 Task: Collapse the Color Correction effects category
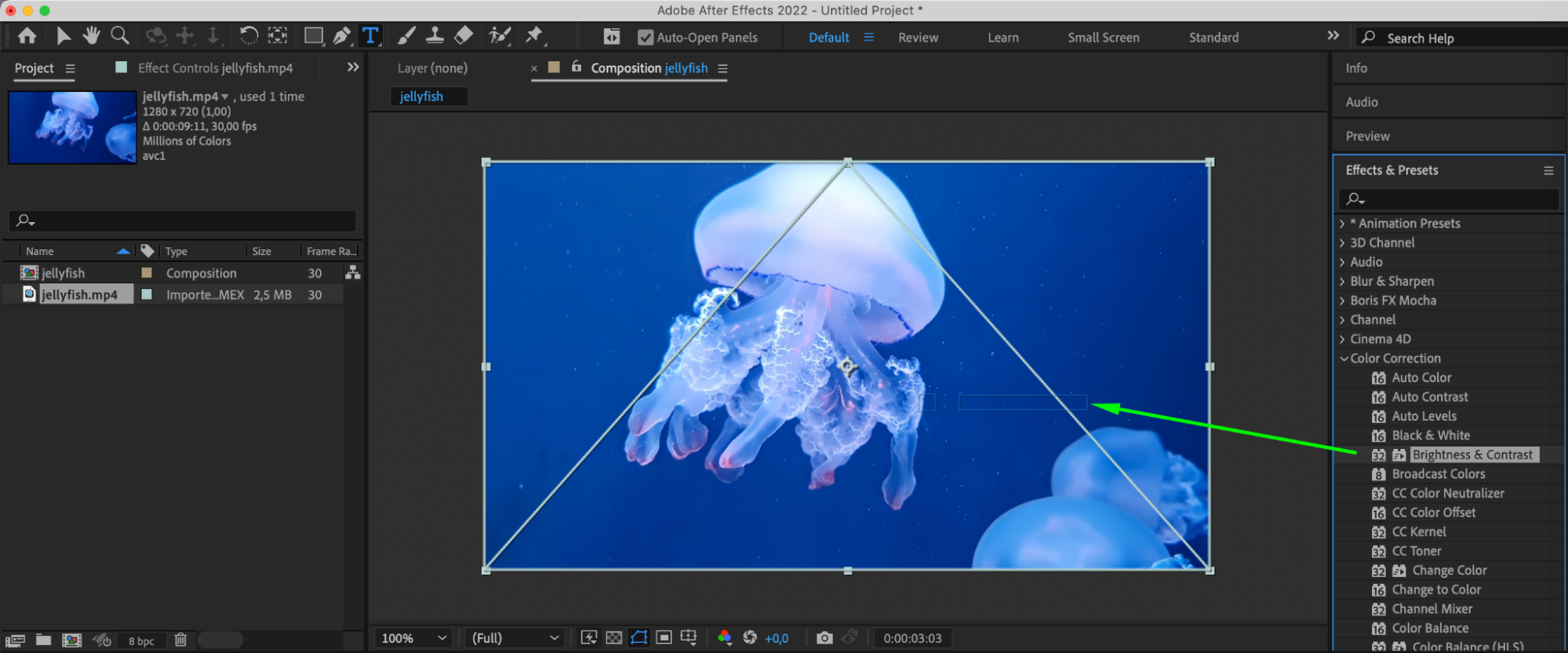click(1344, 359)
